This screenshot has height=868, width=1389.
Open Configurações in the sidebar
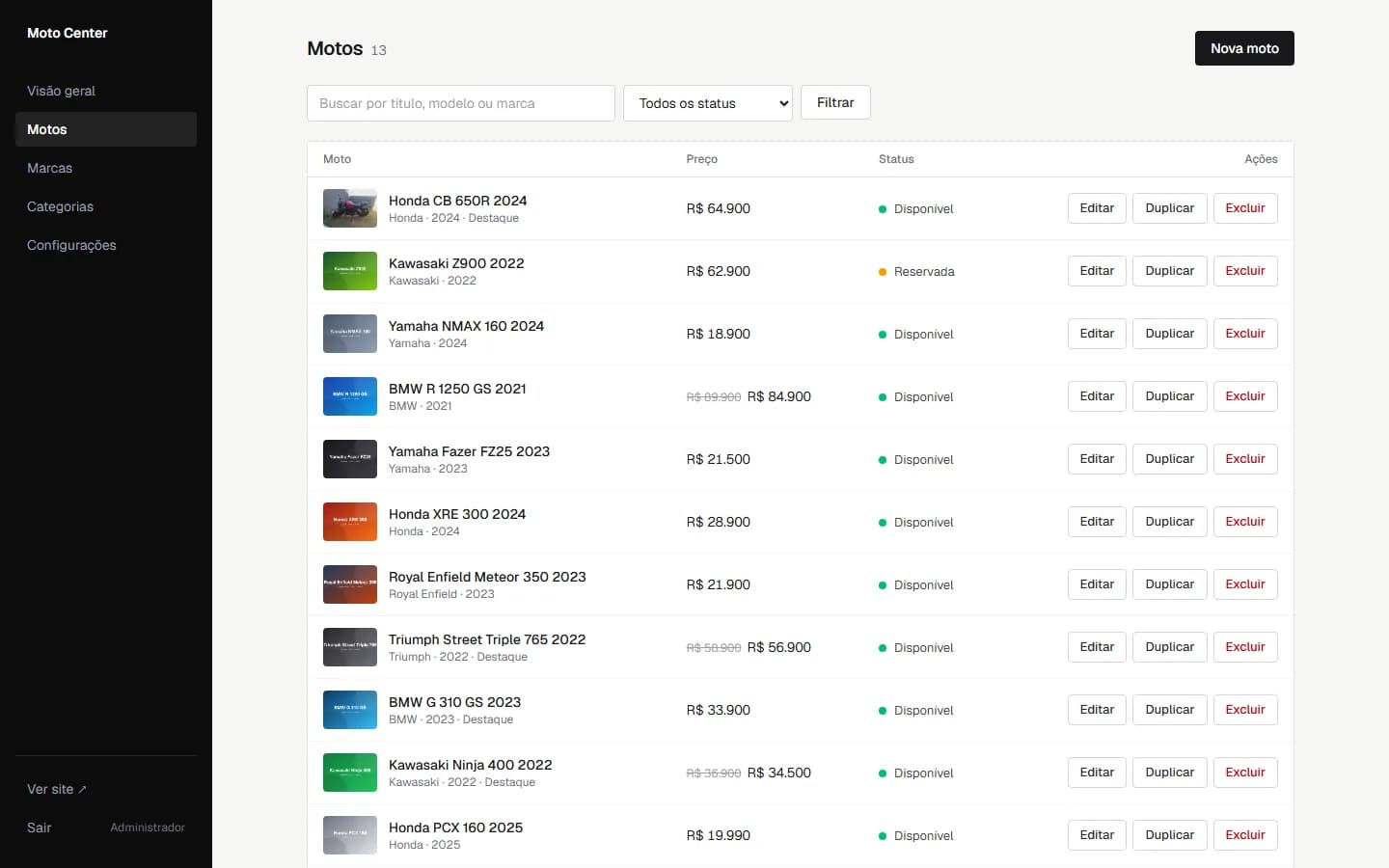(106, 245)
